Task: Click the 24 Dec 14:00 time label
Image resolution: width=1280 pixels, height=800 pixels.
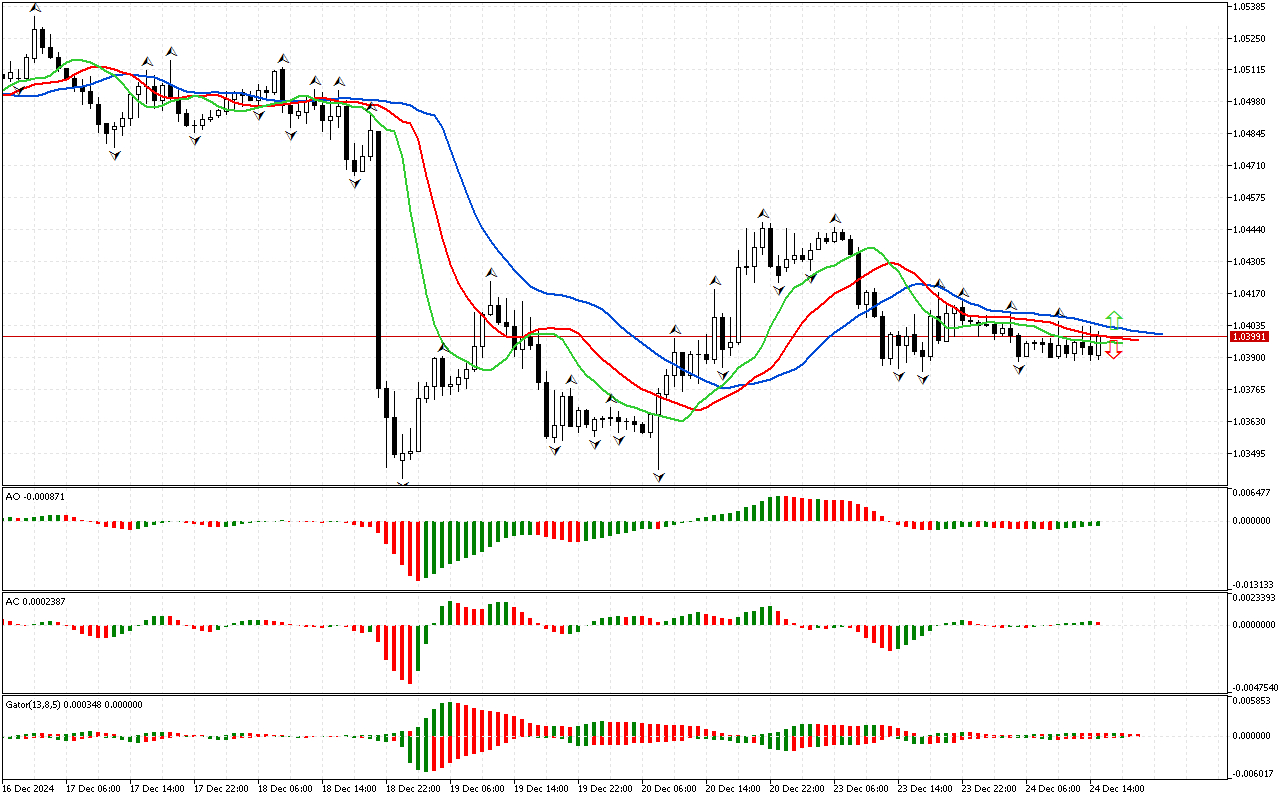Action: coord(1117,789)
